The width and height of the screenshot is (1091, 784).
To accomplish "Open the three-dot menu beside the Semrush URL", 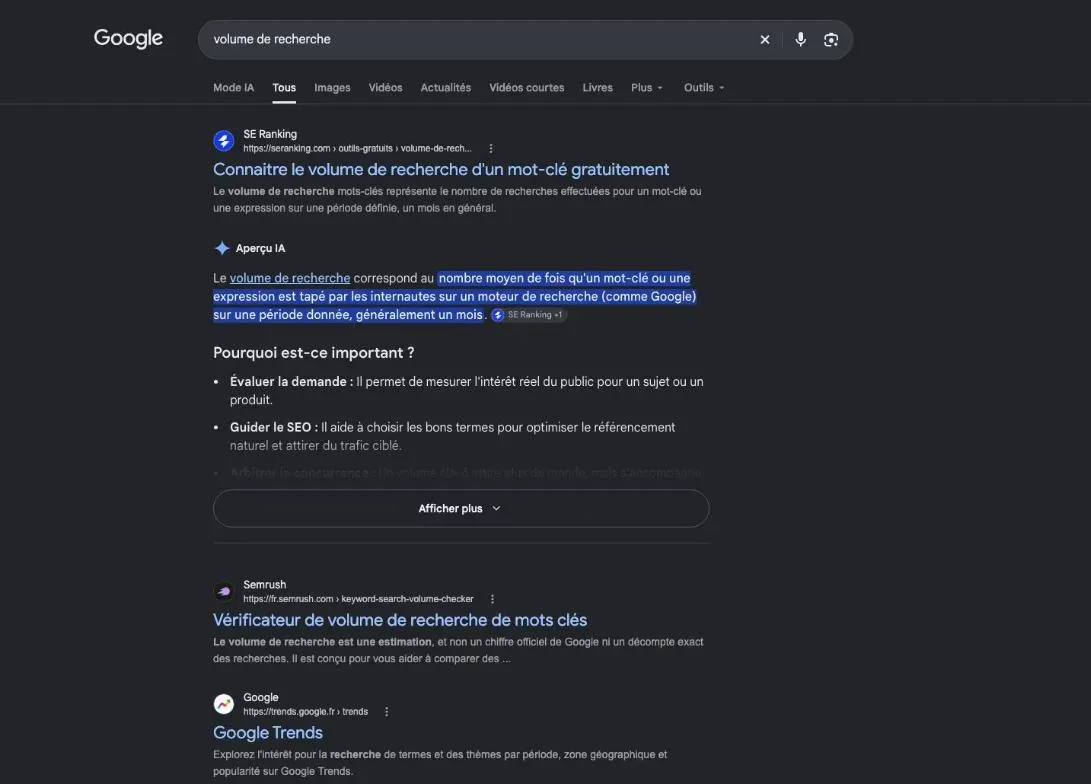I will (x=493, y=599).
